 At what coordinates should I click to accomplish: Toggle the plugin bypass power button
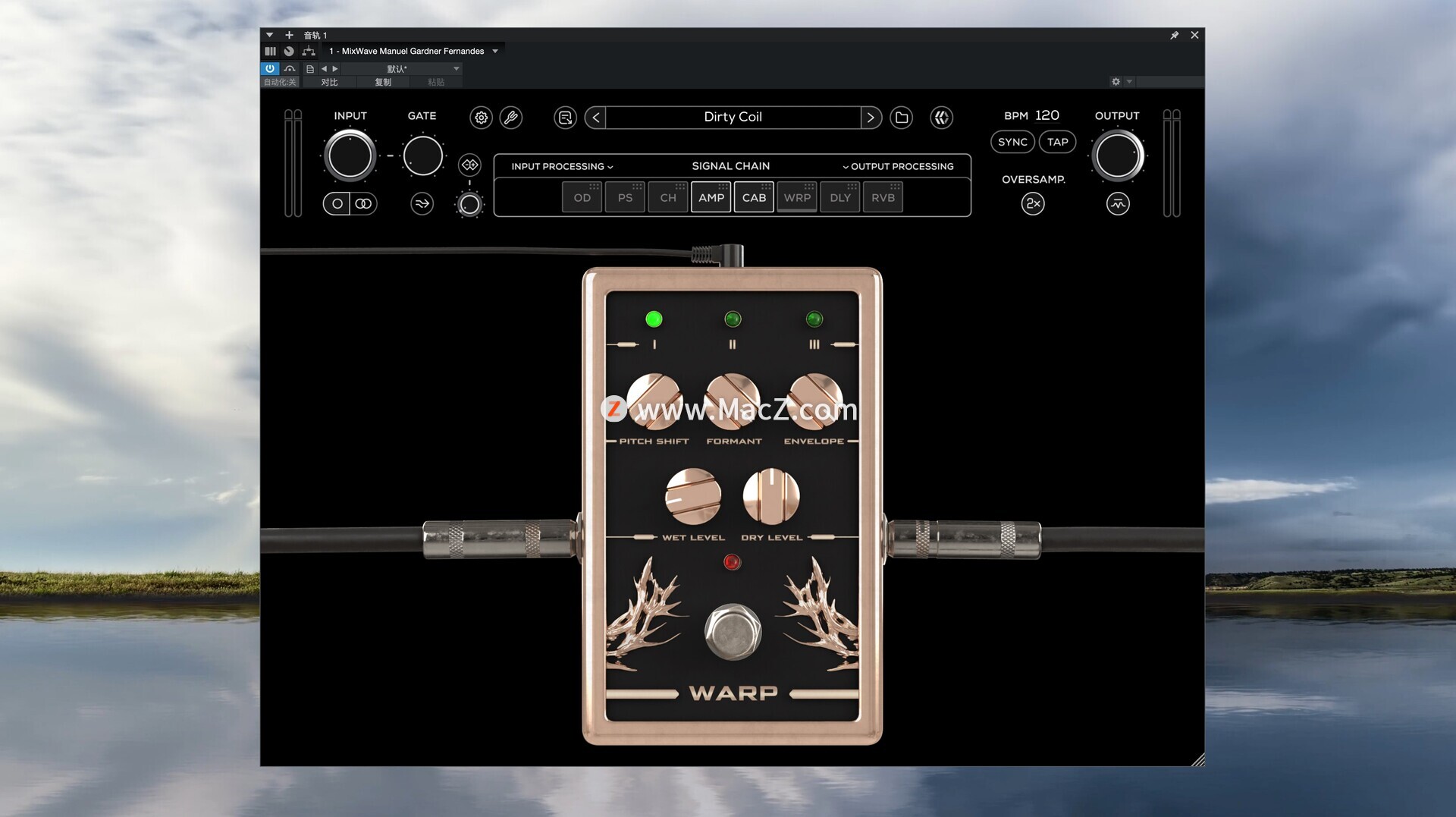click(x=270, y=68)
